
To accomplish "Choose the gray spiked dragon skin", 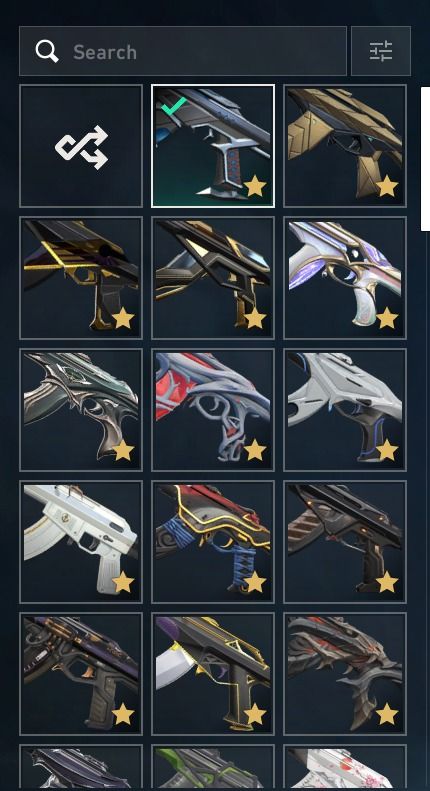I will (x=345, y=674).
